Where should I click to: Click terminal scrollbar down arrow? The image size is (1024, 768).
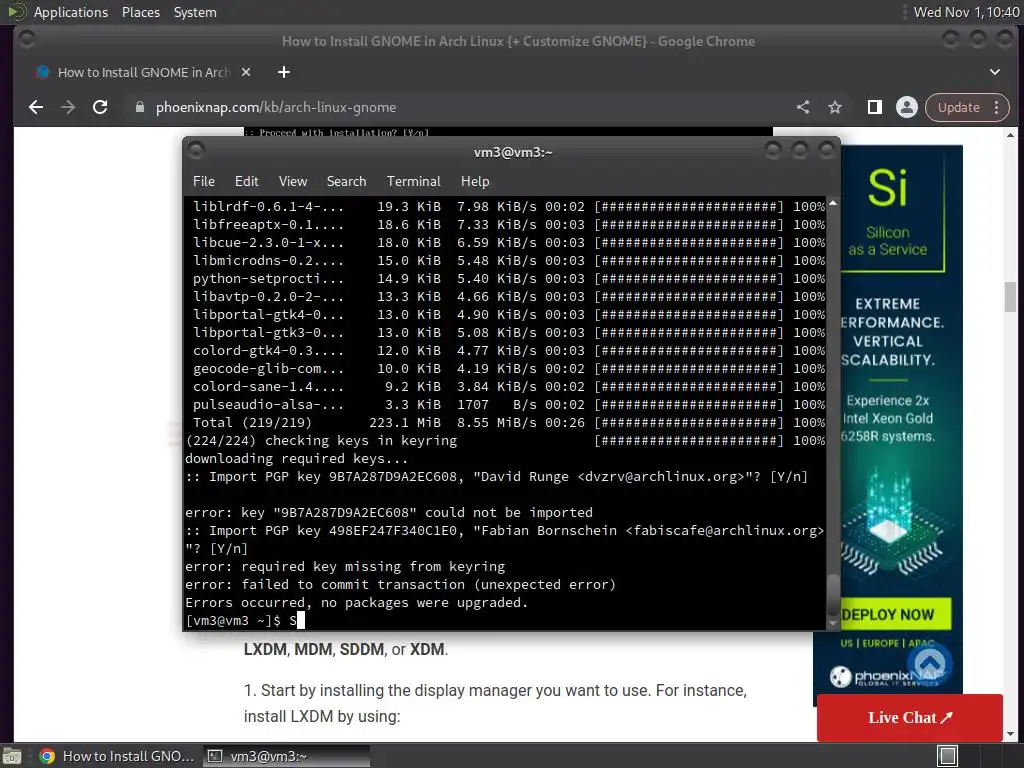(x=833, y=623)
